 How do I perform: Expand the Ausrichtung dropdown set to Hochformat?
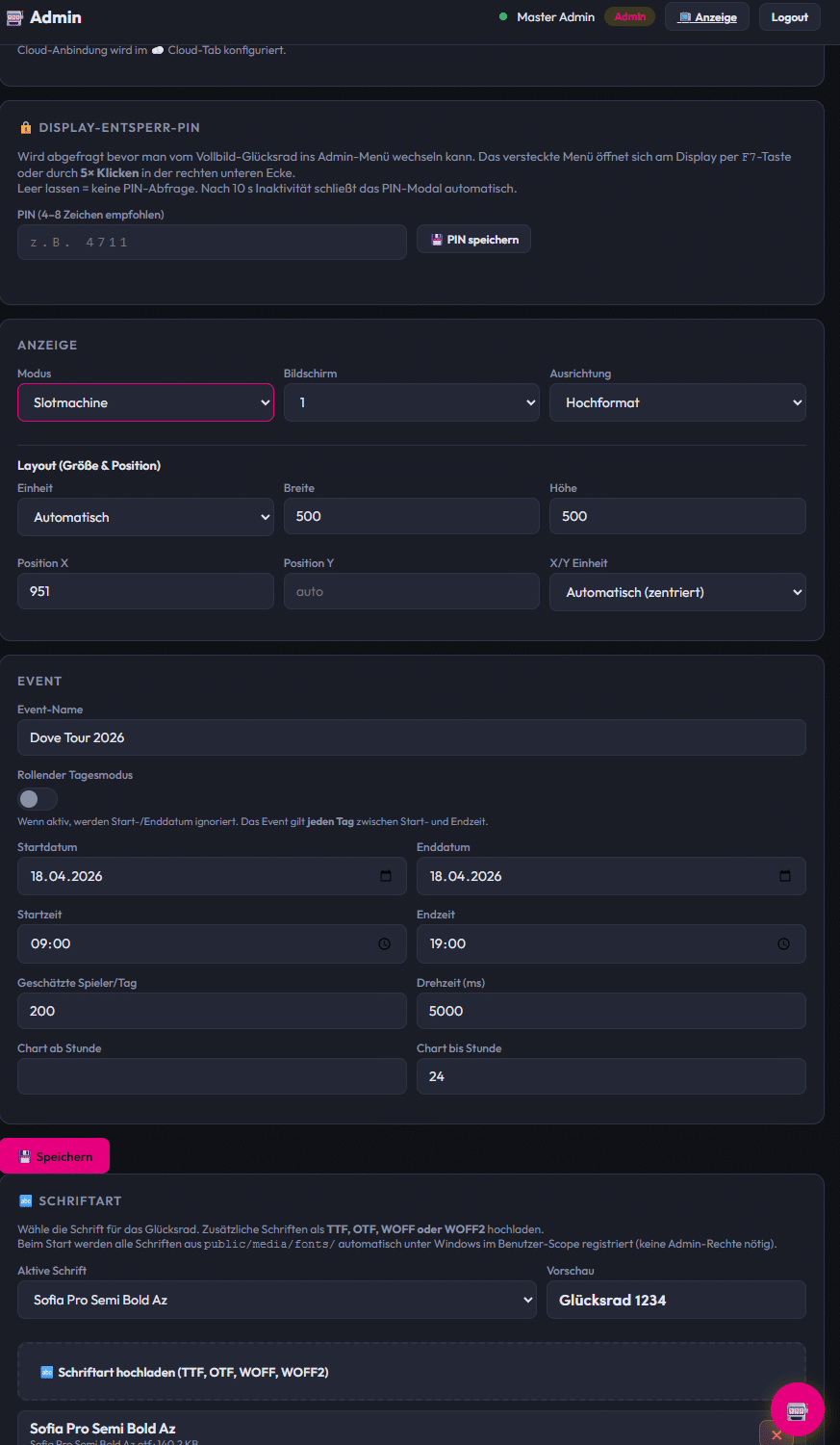point(677,402)
